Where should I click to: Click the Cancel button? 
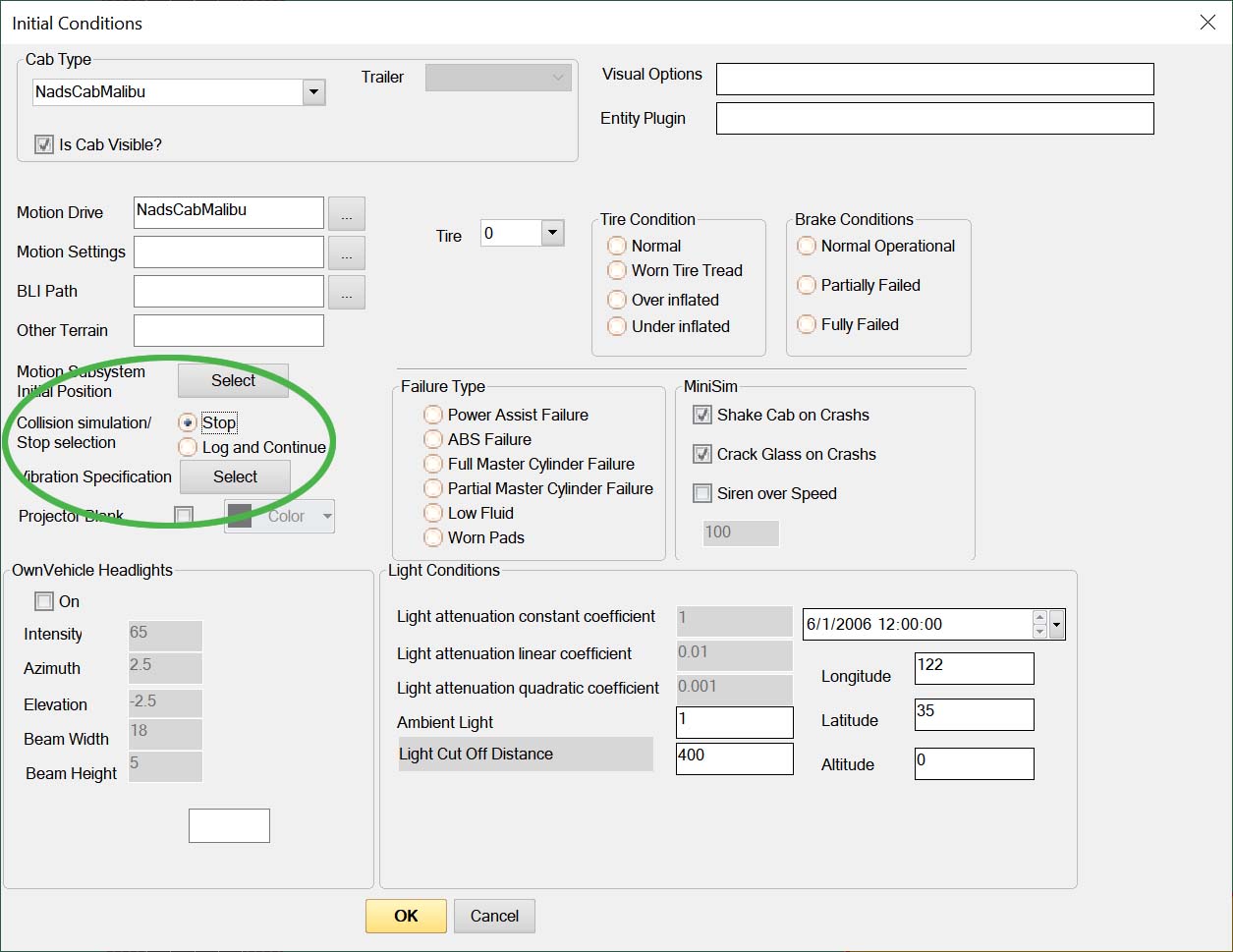tap(494, 916)
